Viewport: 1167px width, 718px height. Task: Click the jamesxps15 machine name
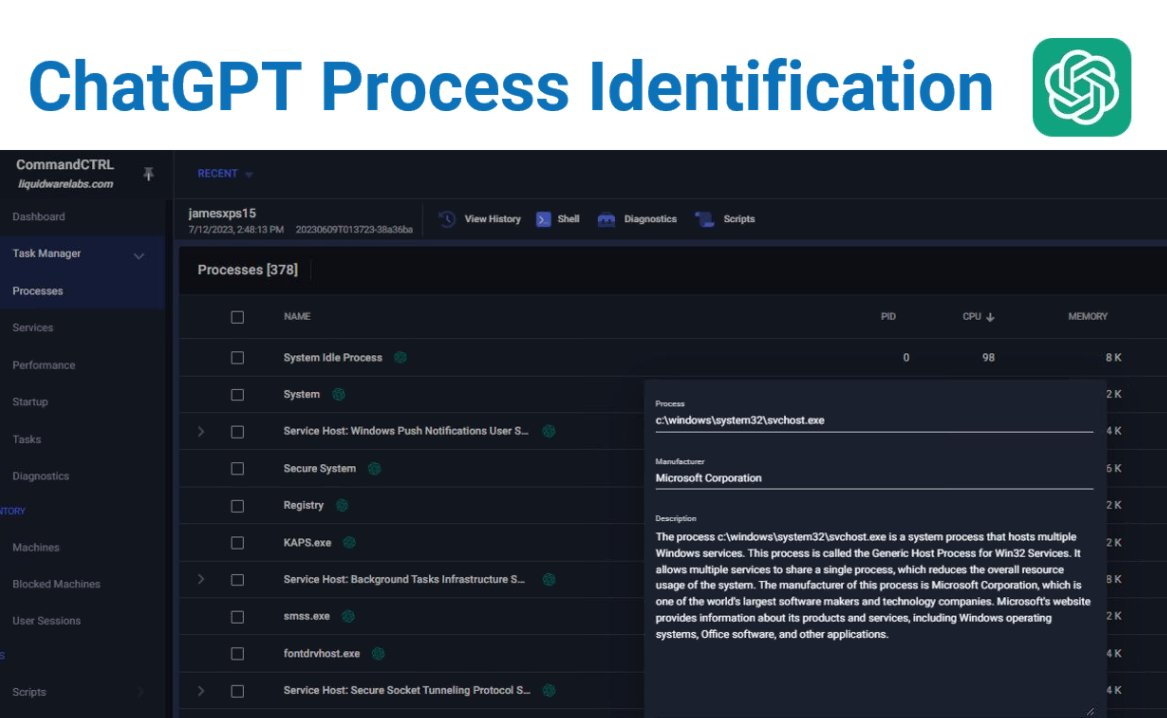click(222, 213)
